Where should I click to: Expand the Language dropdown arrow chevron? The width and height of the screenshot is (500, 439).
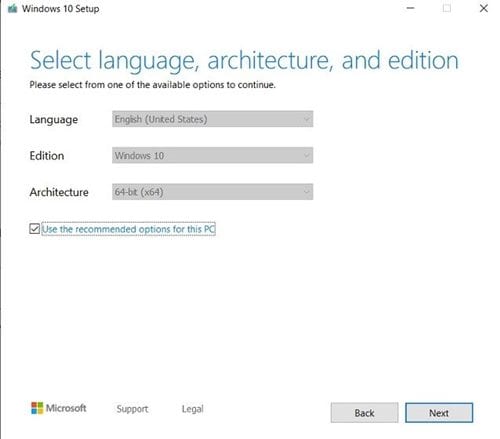tap(306, 119)
